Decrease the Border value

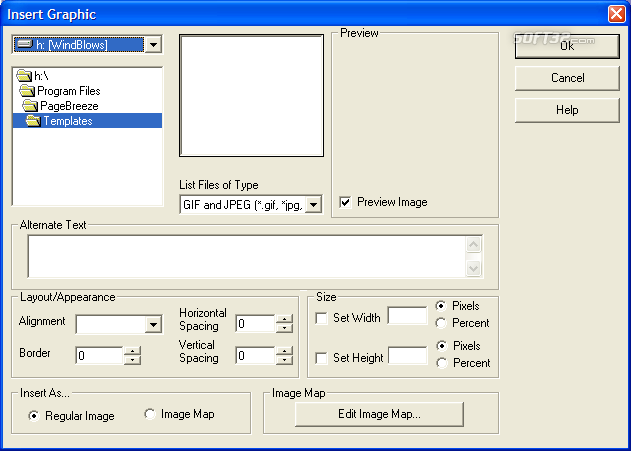(132, 360)
